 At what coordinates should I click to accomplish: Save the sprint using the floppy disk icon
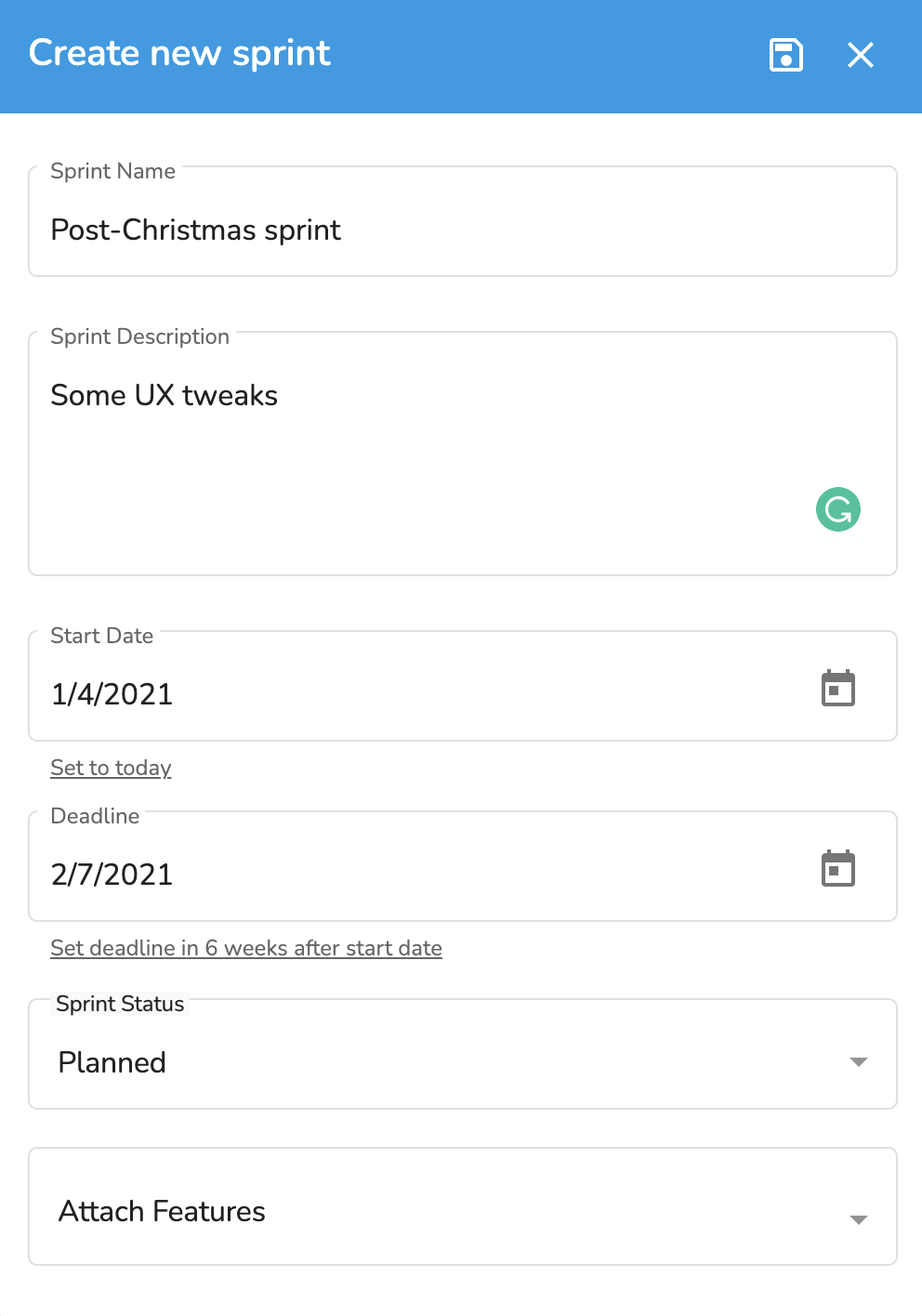point(786,55)
